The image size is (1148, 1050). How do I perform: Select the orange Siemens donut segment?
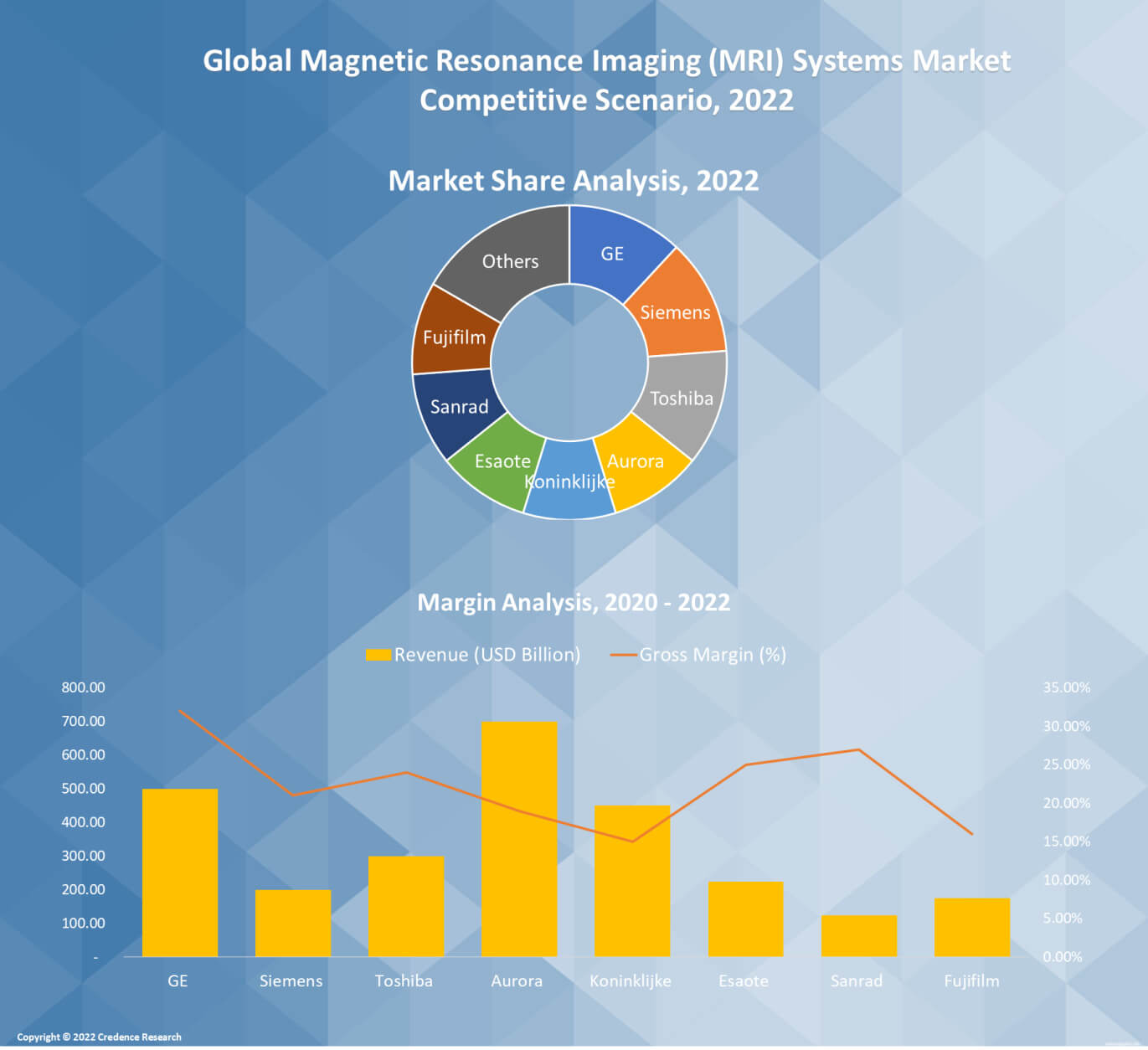point(675,311)
